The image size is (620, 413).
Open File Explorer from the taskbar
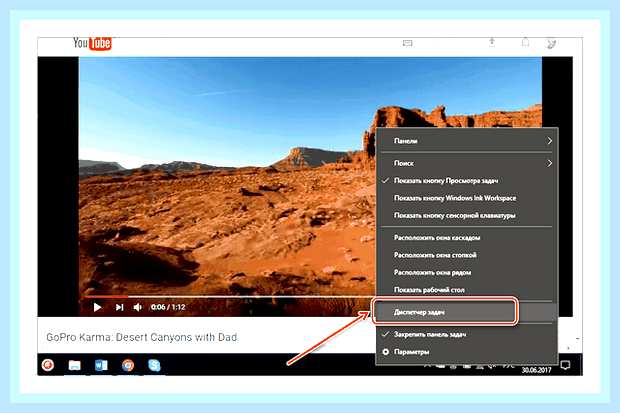coord(74,365)
